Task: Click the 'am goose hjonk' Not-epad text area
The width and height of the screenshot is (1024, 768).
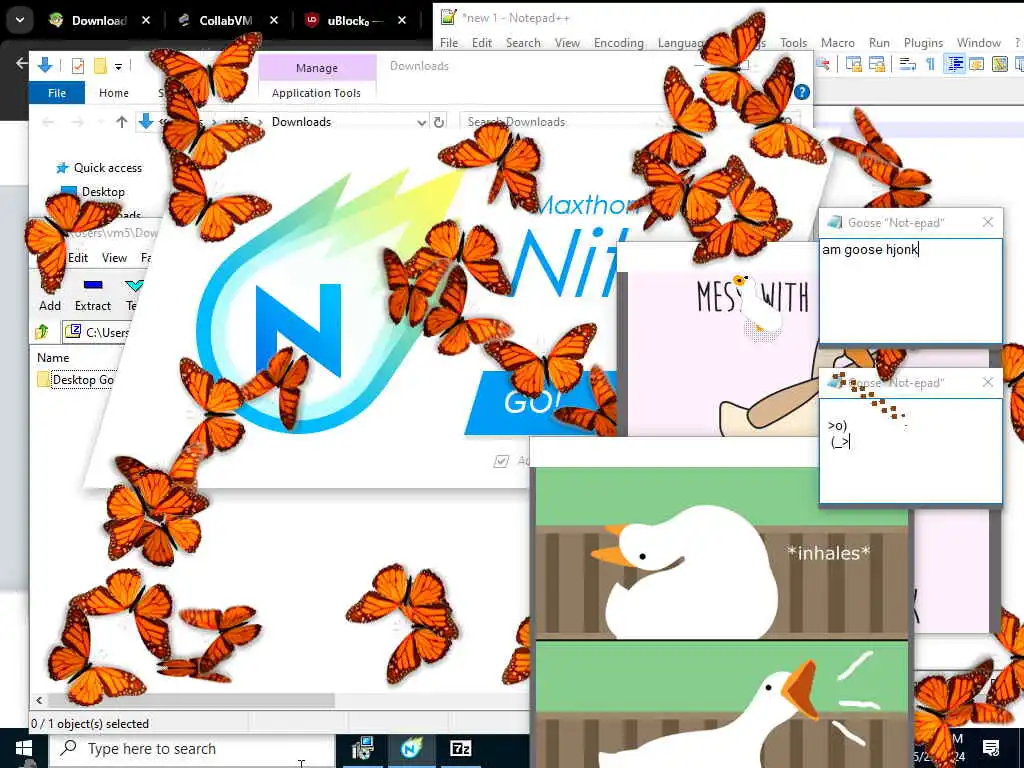Action: (x=910, y=290)
